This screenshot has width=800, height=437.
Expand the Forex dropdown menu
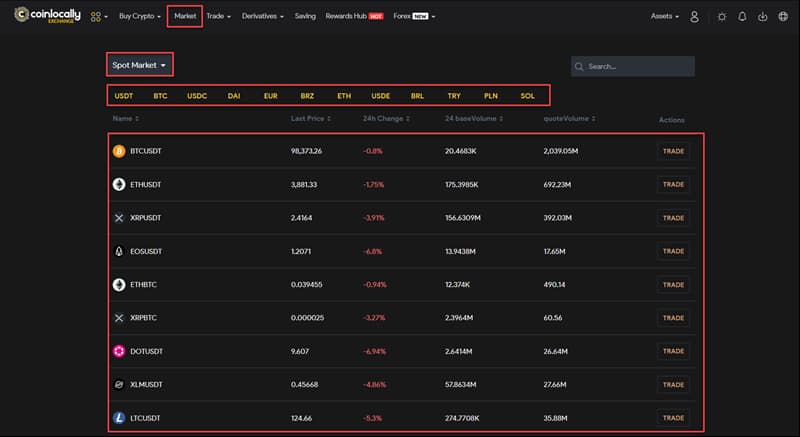[x=414, y=16]
